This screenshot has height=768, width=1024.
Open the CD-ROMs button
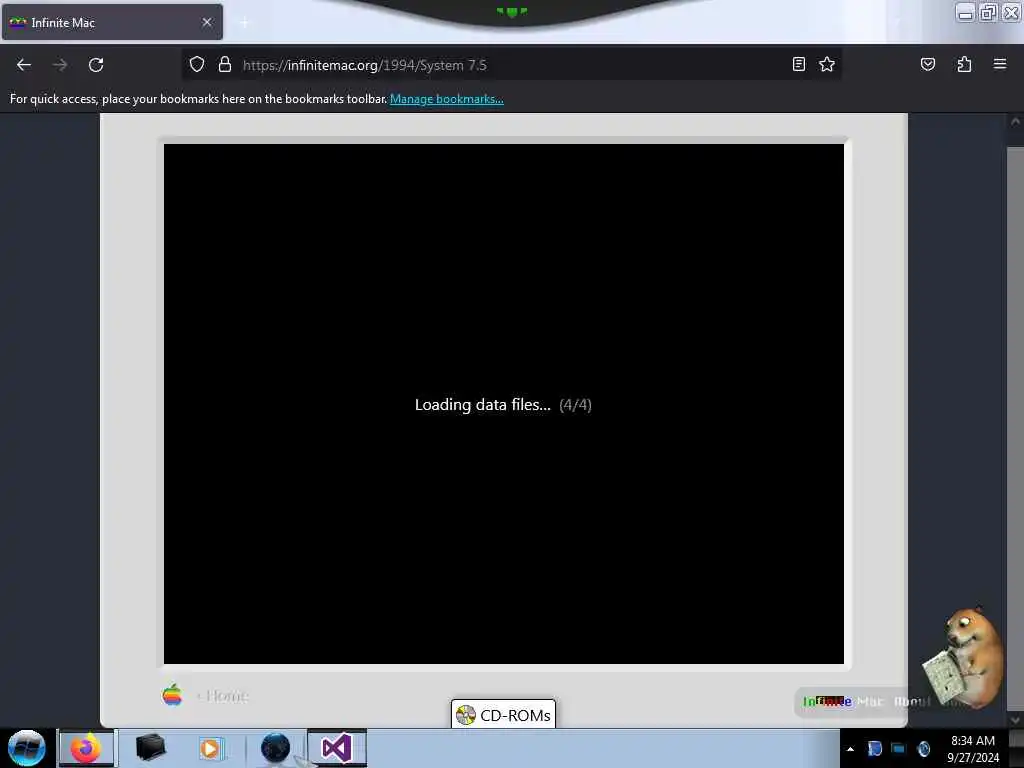point(503,714)
